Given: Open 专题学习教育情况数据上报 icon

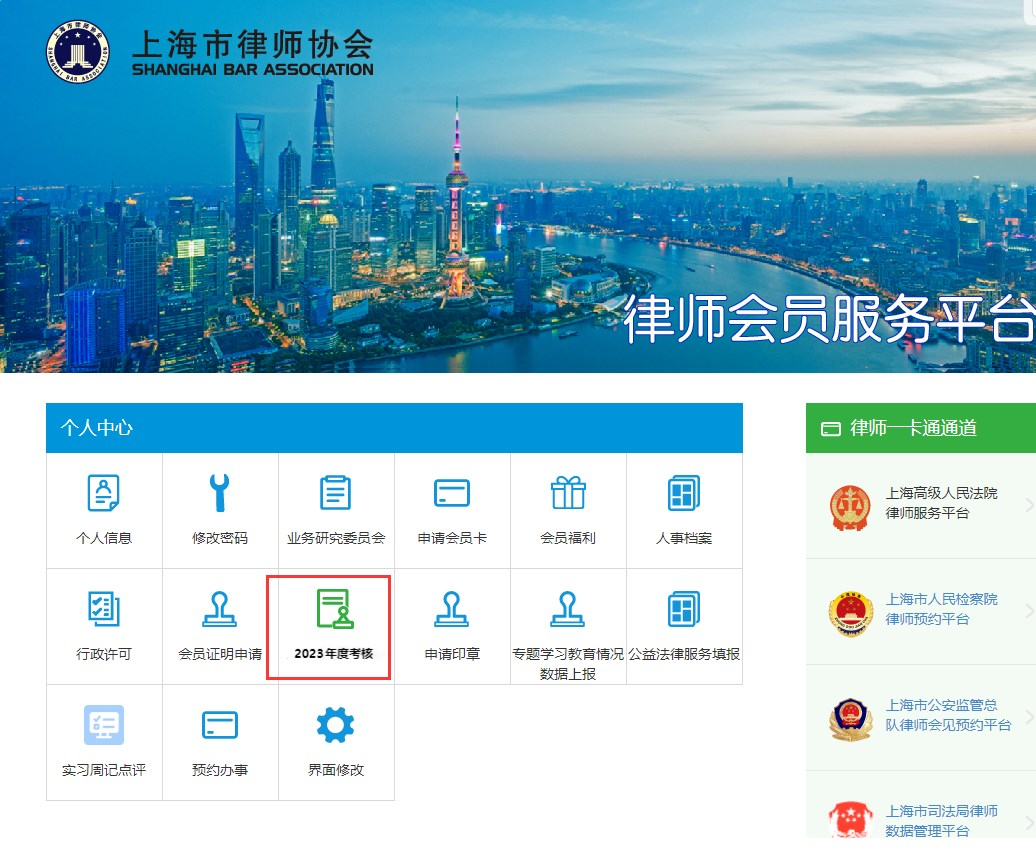Looking at the screenshot, I should tap(568, 609).
